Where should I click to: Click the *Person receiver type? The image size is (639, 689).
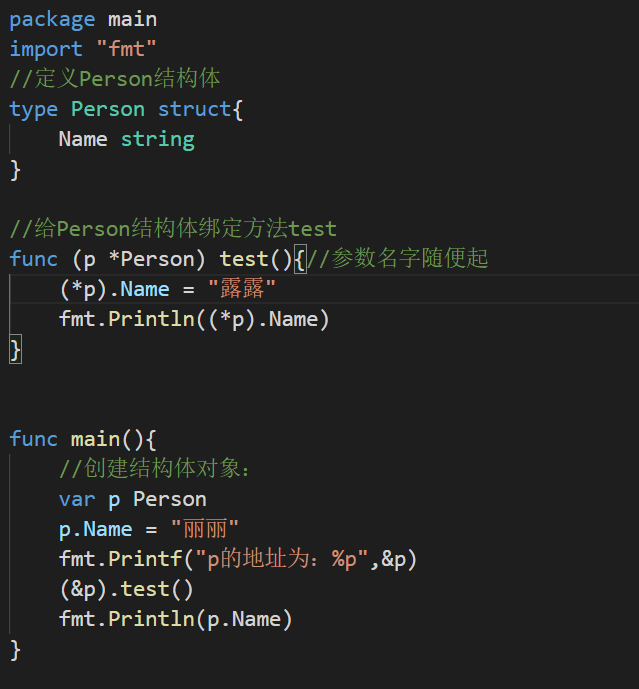point(152,259)
